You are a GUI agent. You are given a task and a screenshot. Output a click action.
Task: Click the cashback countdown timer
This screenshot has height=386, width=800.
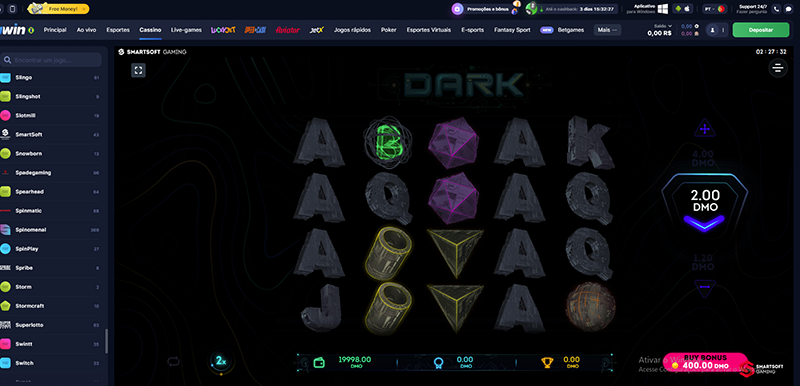tap(572, 9)
